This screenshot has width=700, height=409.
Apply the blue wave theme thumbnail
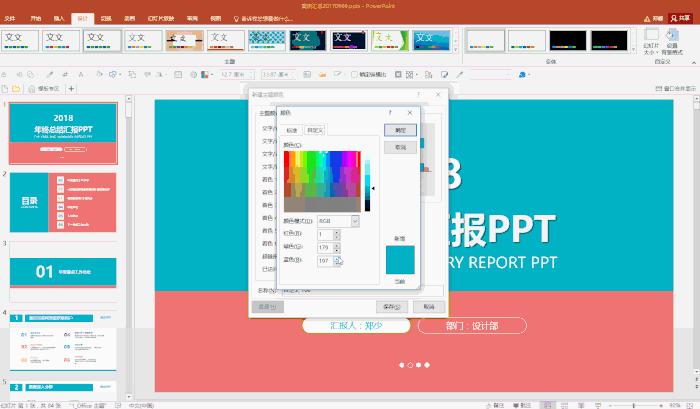[431, 41]
